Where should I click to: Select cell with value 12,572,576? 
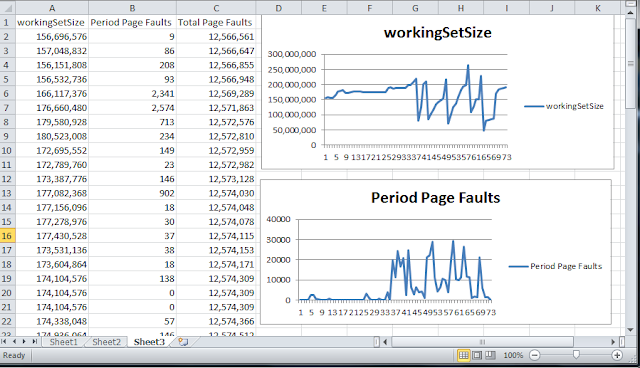tap(216, 122)
